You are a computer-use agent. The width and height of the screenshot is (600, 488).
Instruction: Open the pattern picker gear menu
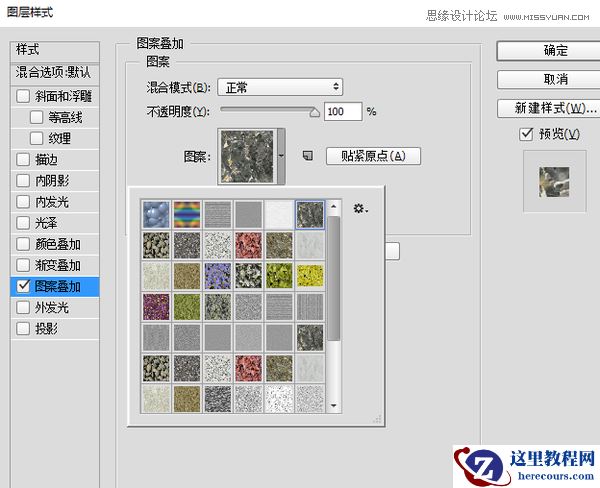coord(360,209)
